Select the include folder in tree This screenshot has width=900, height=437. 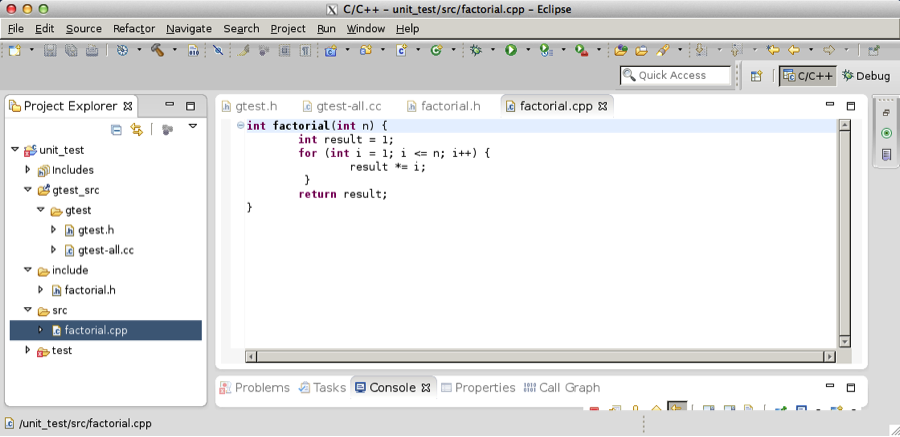(70, 270)
